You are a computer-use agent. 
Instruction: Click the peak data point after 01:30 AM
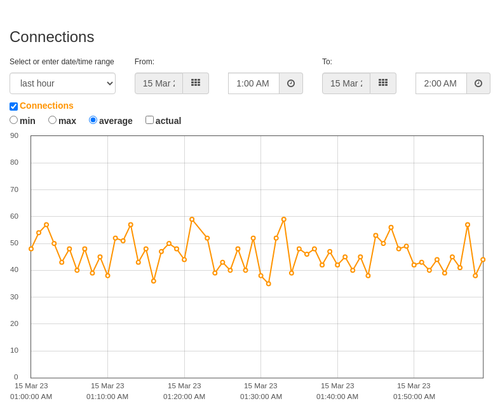(284, 219)
